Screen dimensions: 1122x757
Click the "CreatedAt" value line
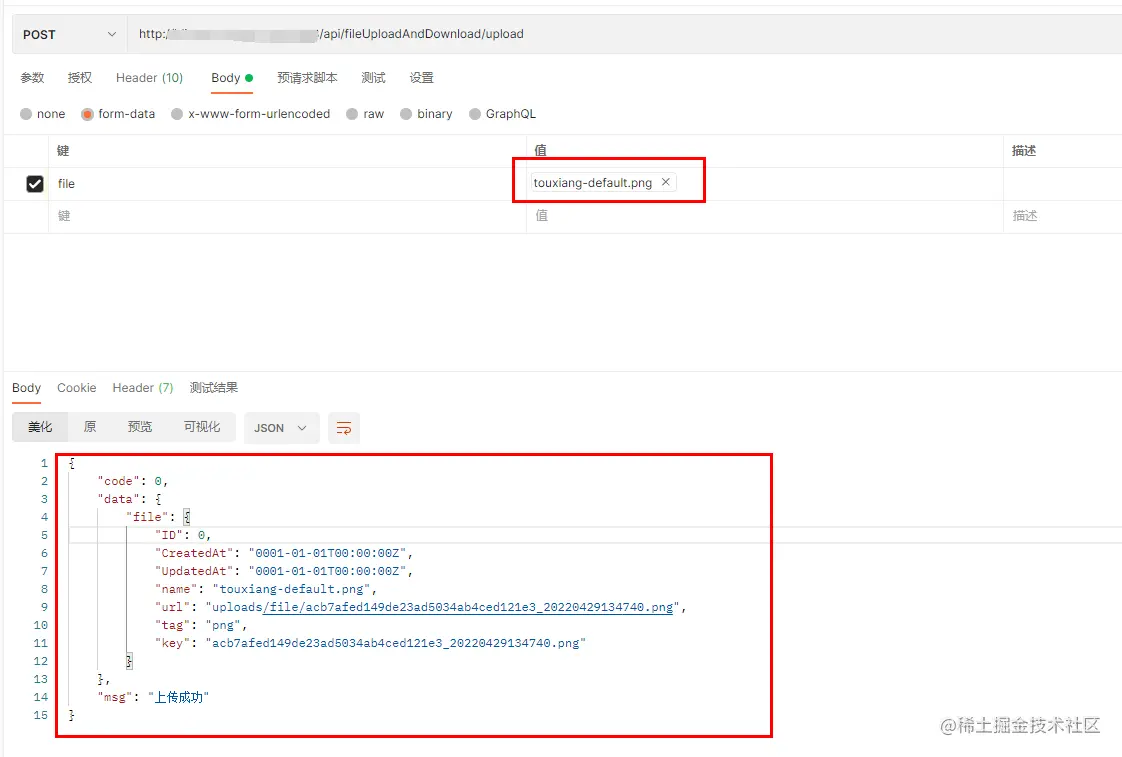click(x=283, y=553)
